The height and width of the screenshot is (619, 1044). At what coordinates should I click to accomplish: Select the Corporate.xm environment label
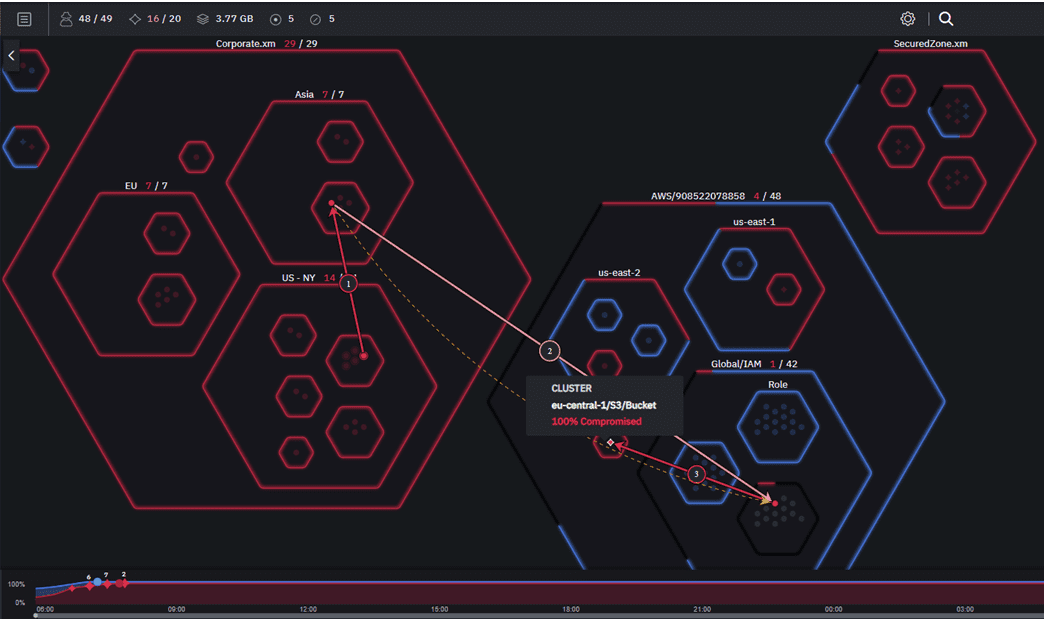point(244,44)
